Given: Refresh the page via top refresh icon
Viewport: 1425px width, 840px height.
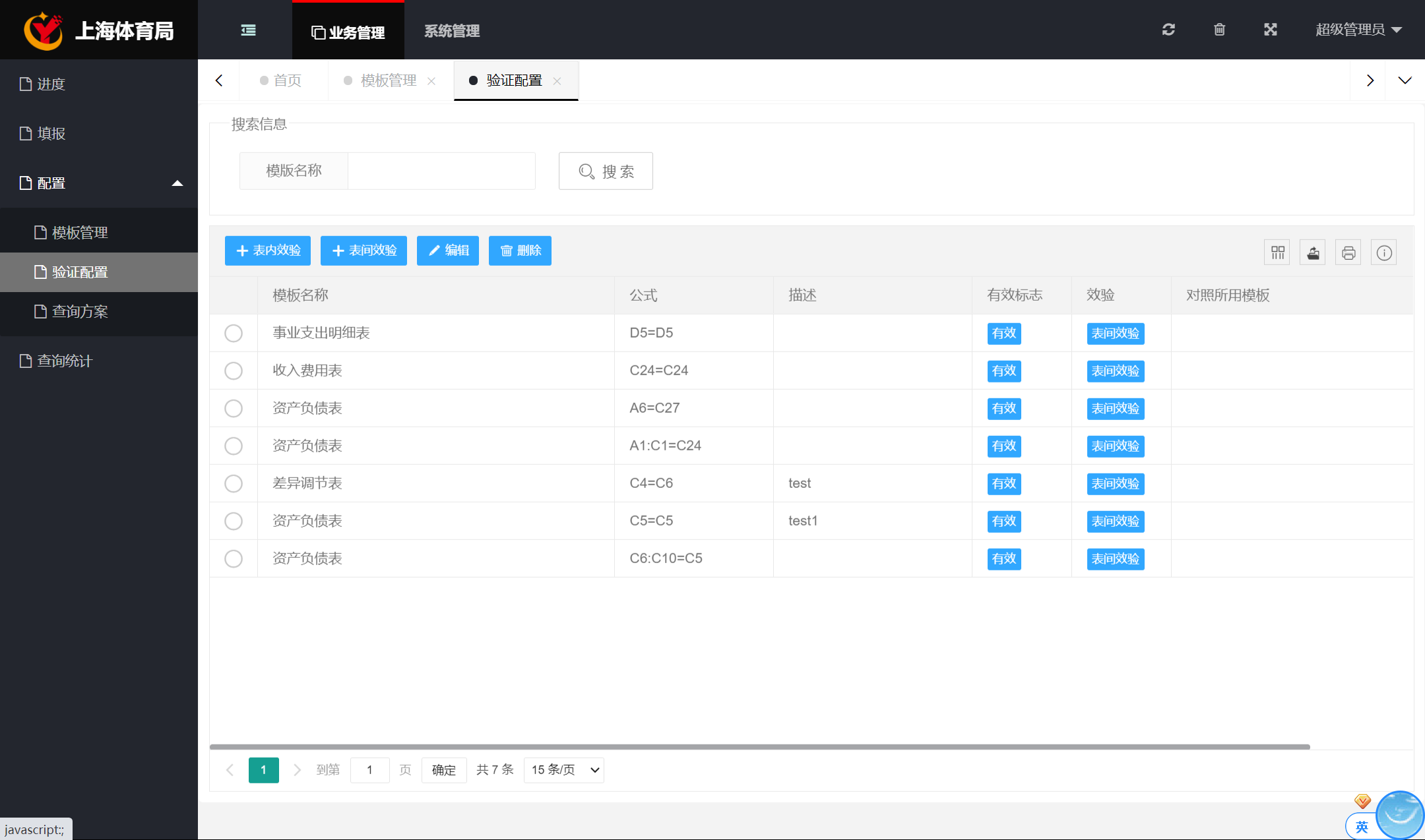Looking at the screenshot, I should [x=1168, y=30].
